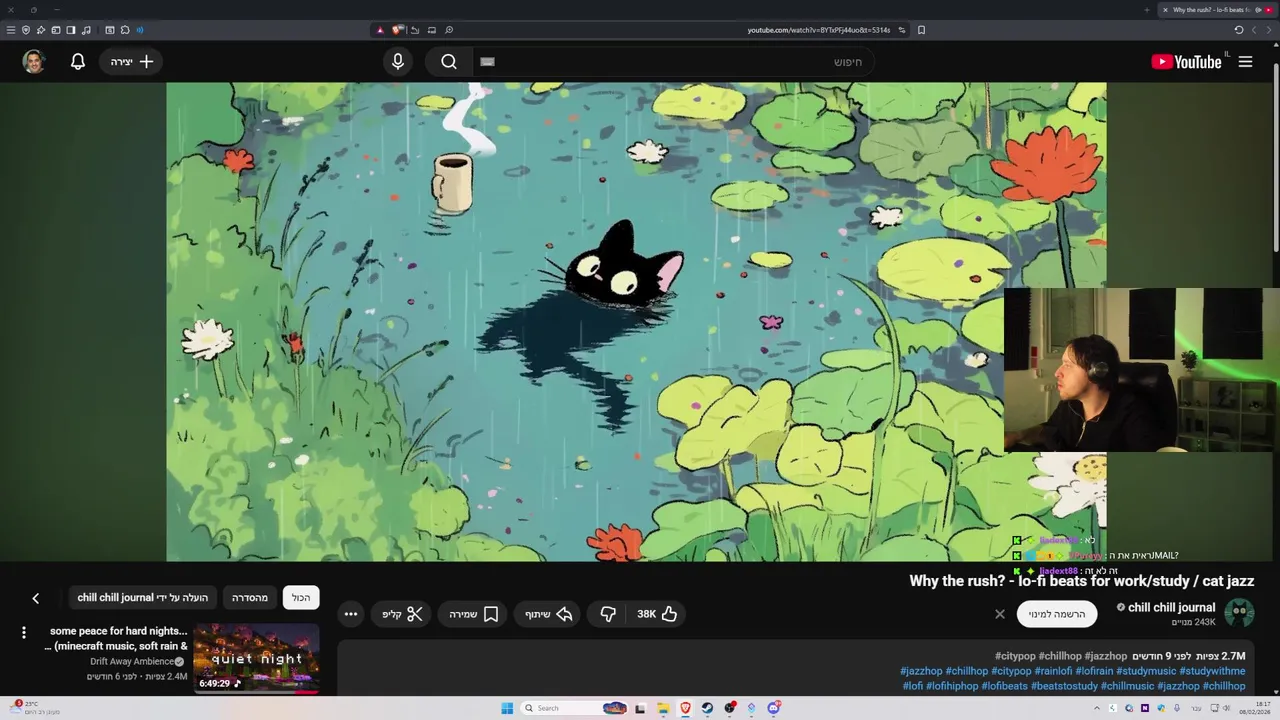This screenshot has height=720, width=1280.
Task: Open chill chill journal channel avatar
Action: 1240,613
